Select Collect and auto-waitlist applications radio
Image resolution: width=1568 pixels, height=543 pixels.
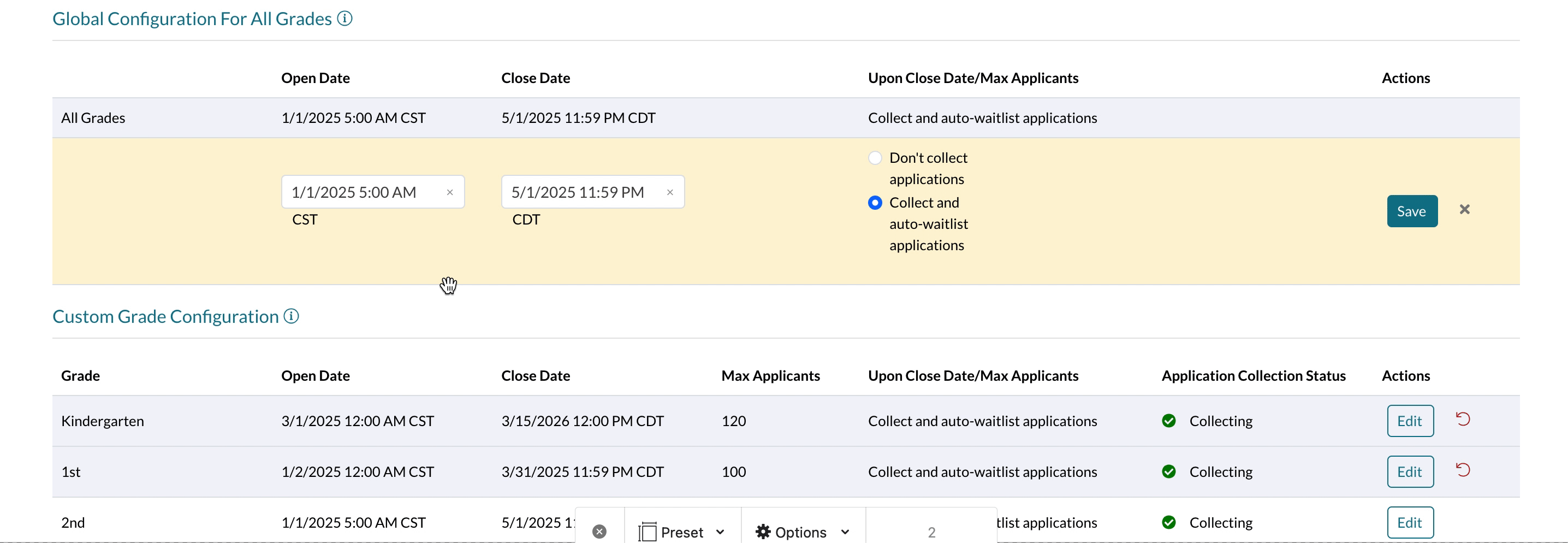pos(875,203)
